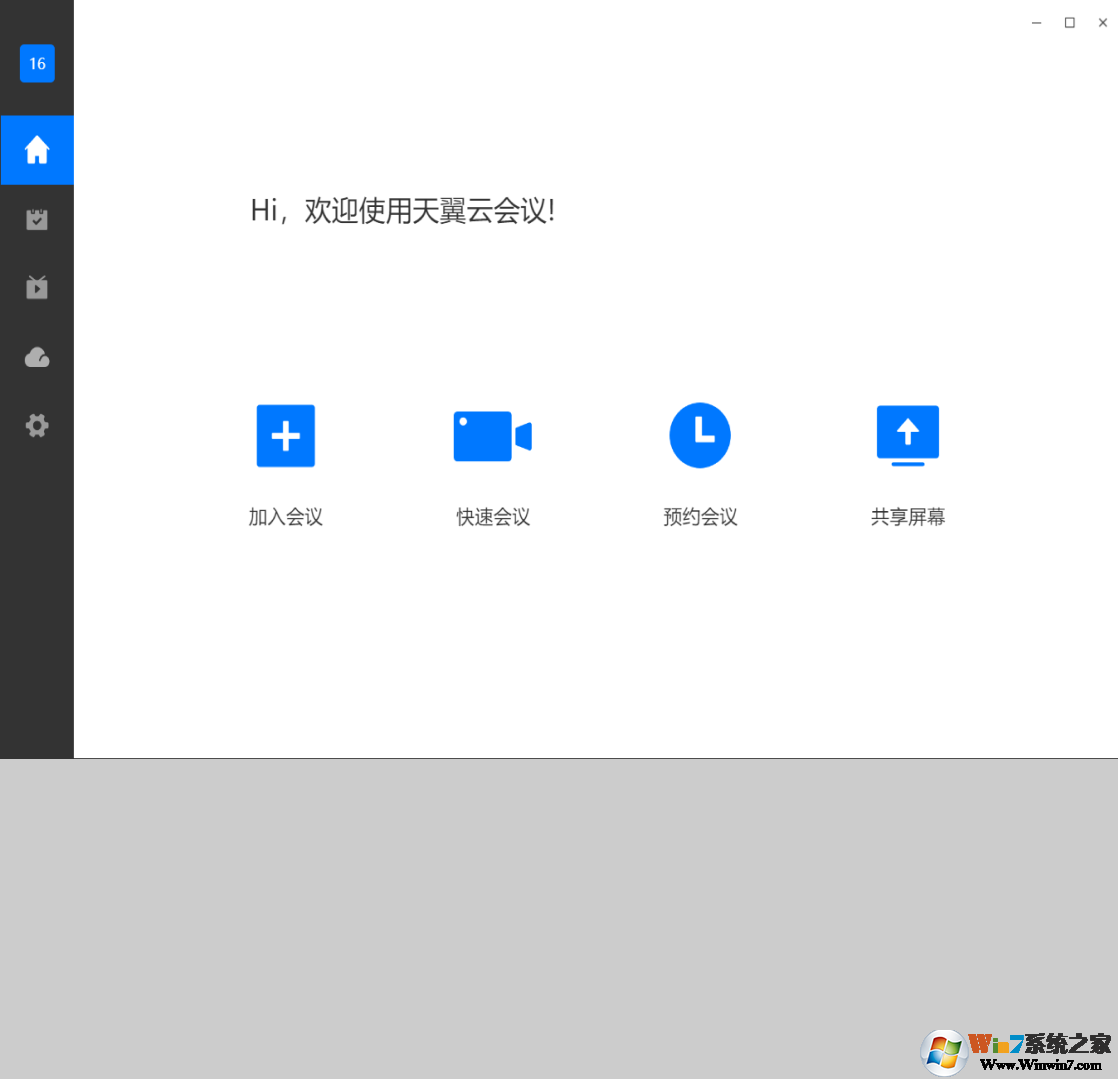Click the cloud recordings icon in sidebar
Screen dimensions: 1118x1079
[37, 357]
